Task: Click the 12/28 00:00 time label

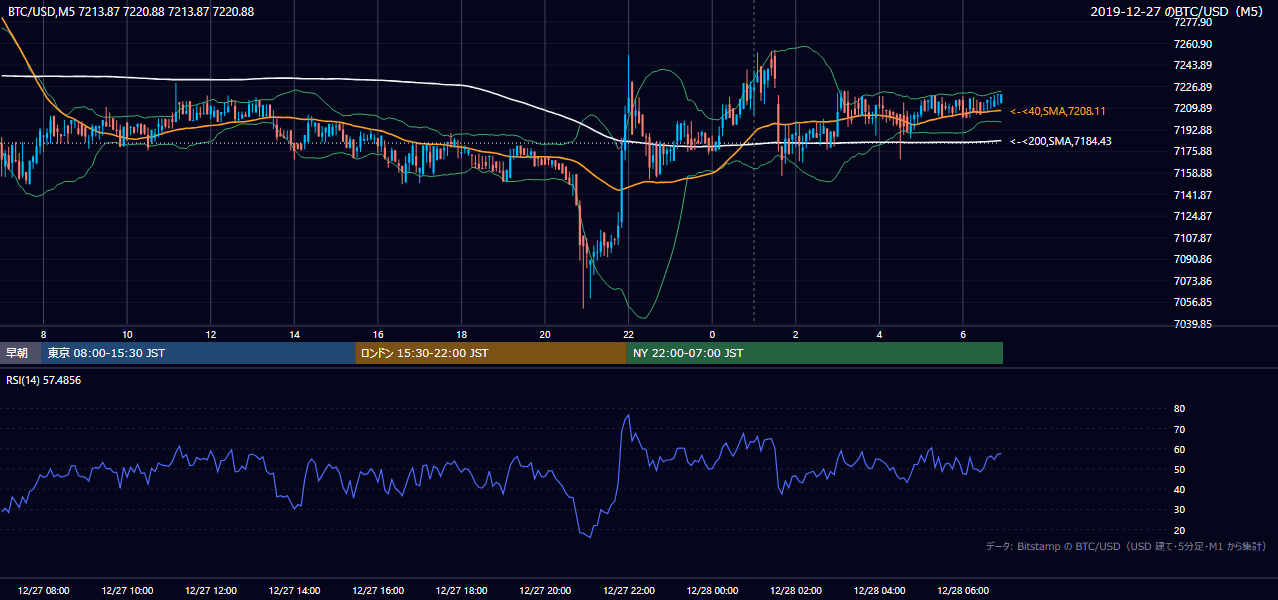Action: 712,591
